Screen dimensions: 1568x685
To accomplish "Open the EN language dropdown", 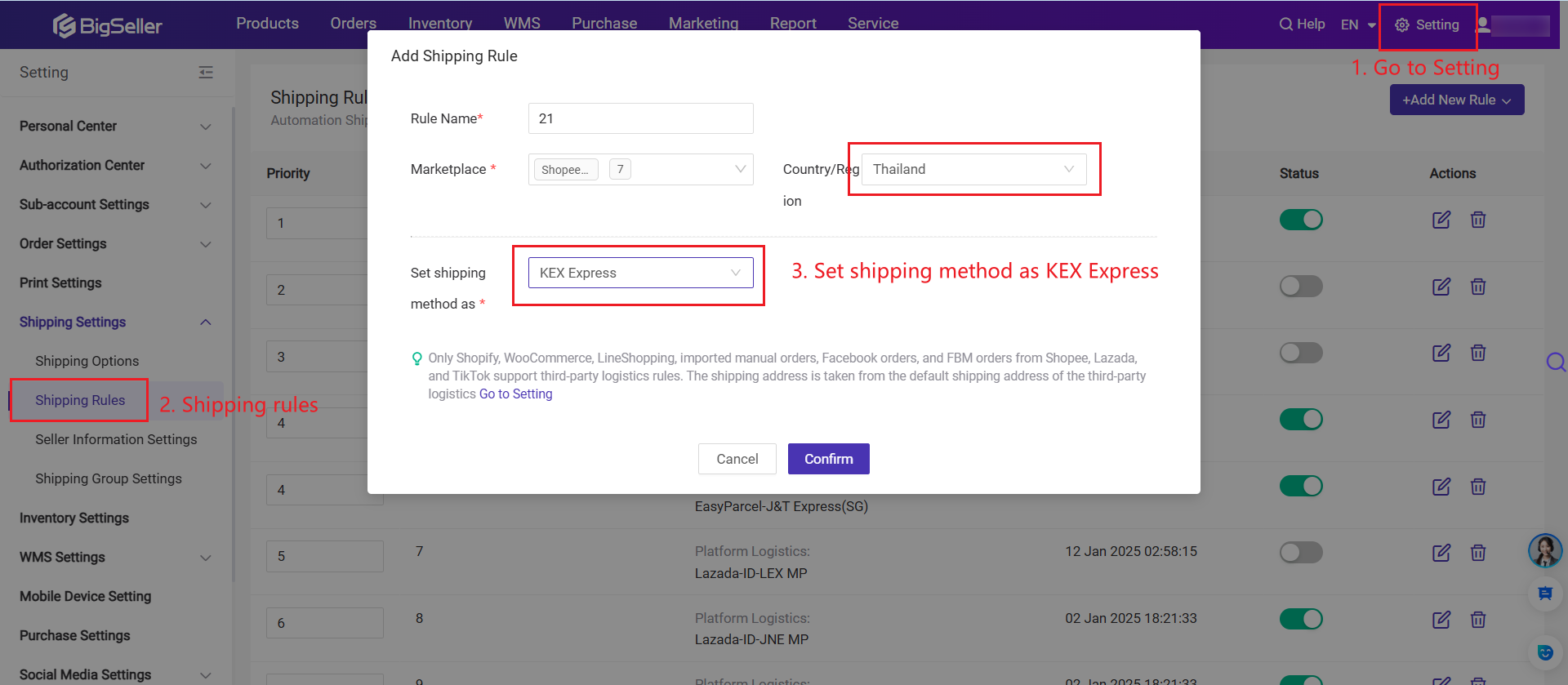I will 1358,25.
